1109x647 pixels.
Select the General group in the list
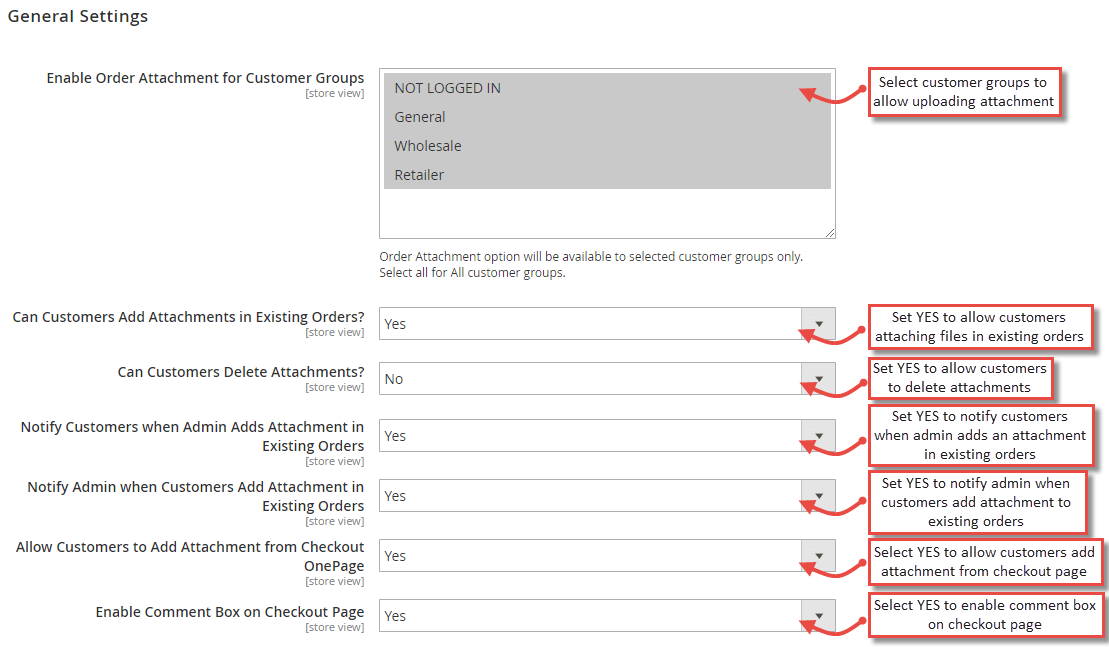click(x=419, y=116)
